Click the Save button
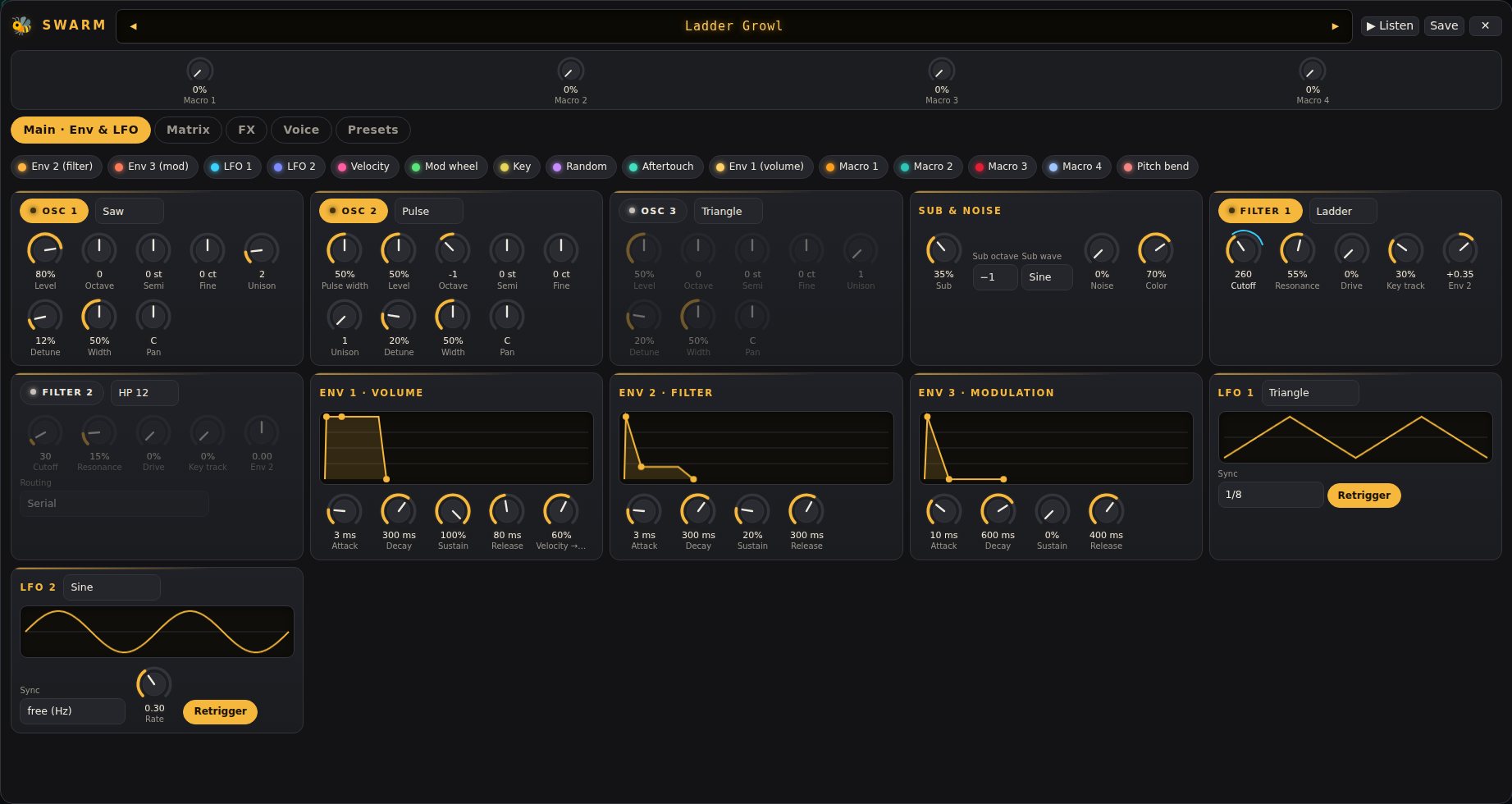Image resolution: width=1512 pixels, height=804 pixels. click(1444, 25)
